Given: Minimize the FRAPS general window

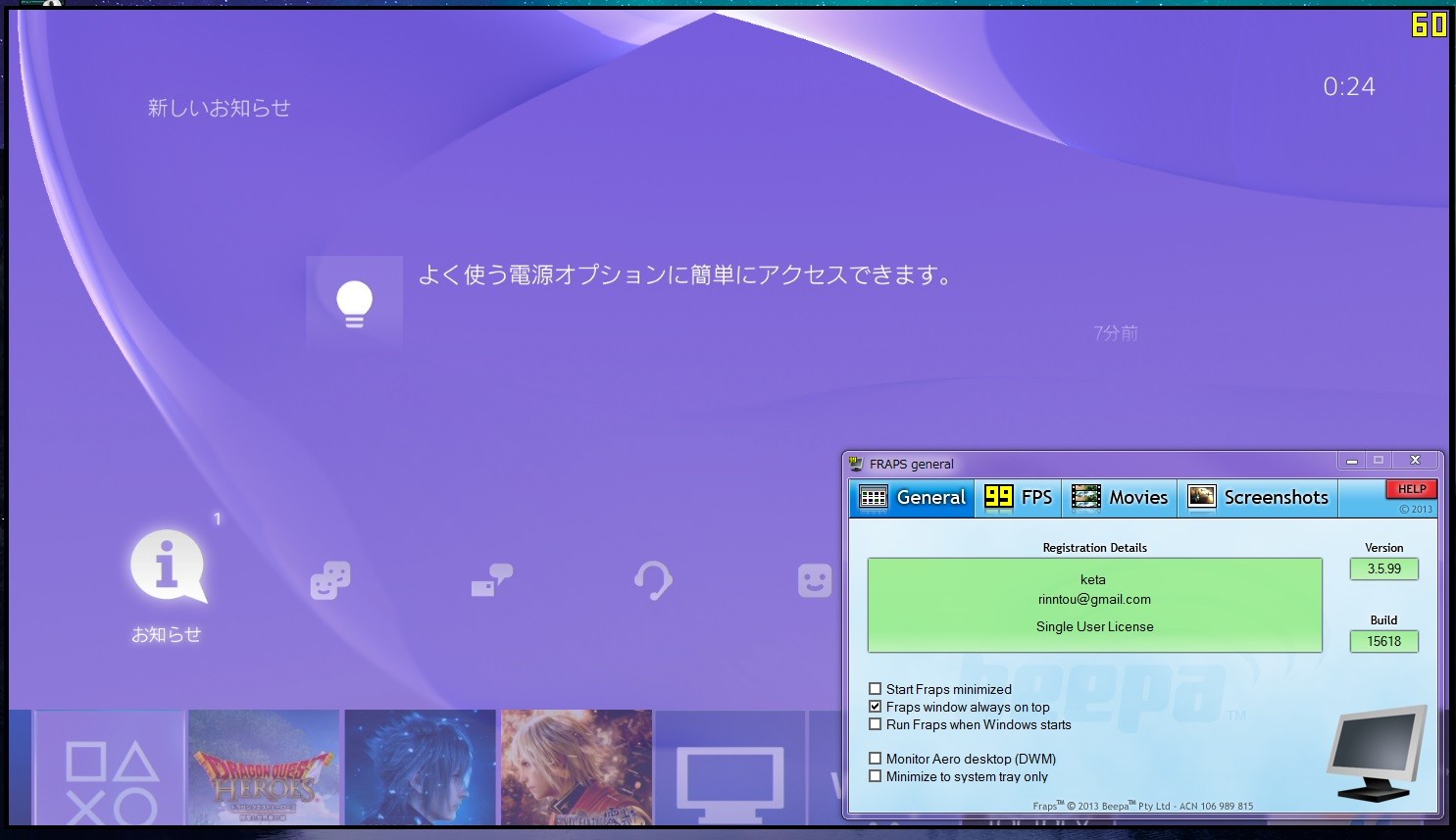Looking at the screenshot, I should coord(1352,461).
